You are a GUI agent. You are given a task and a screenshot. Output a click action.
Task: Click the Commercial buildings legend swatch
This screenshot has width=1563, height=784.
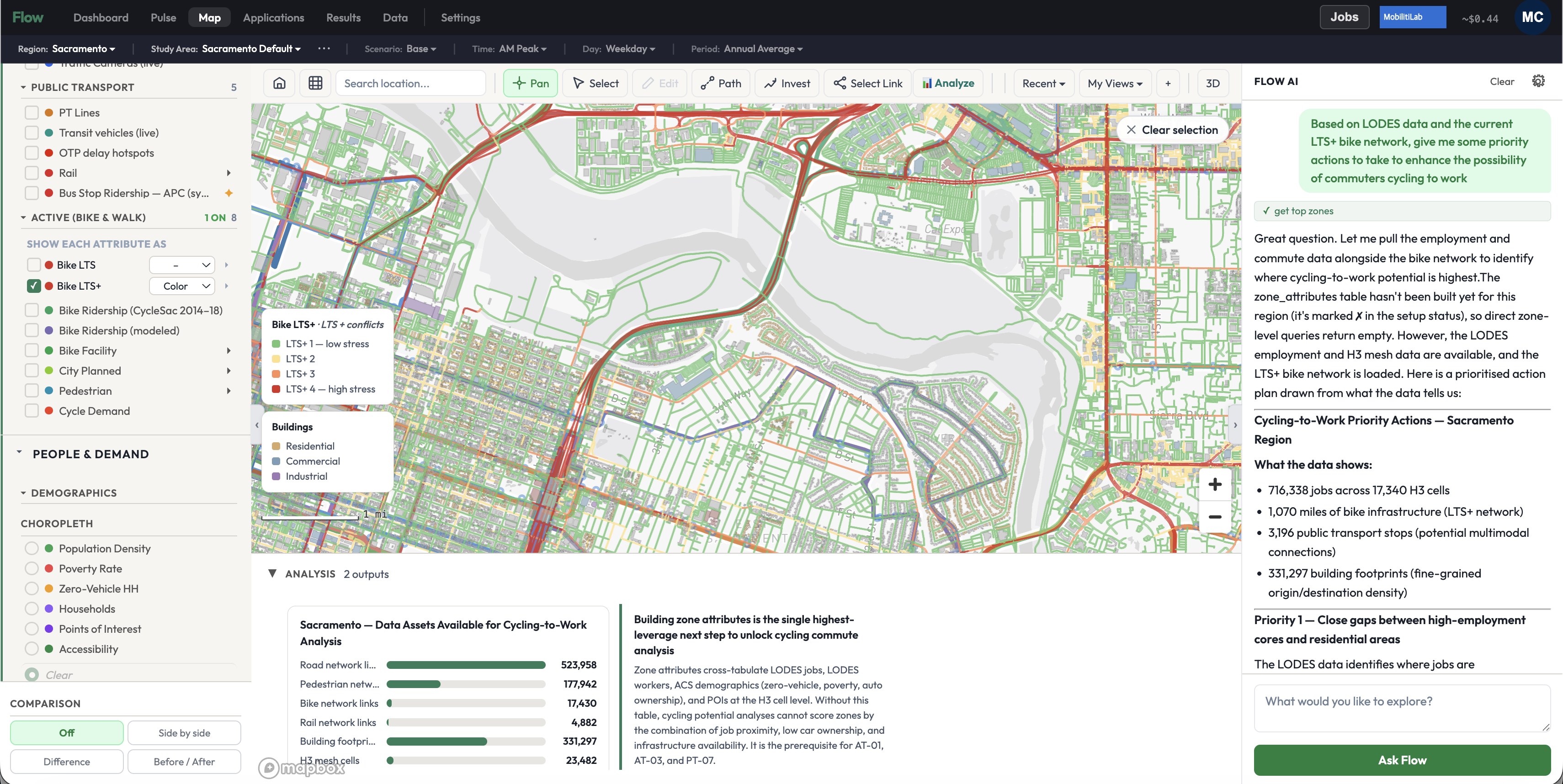(x=276, y=461)
